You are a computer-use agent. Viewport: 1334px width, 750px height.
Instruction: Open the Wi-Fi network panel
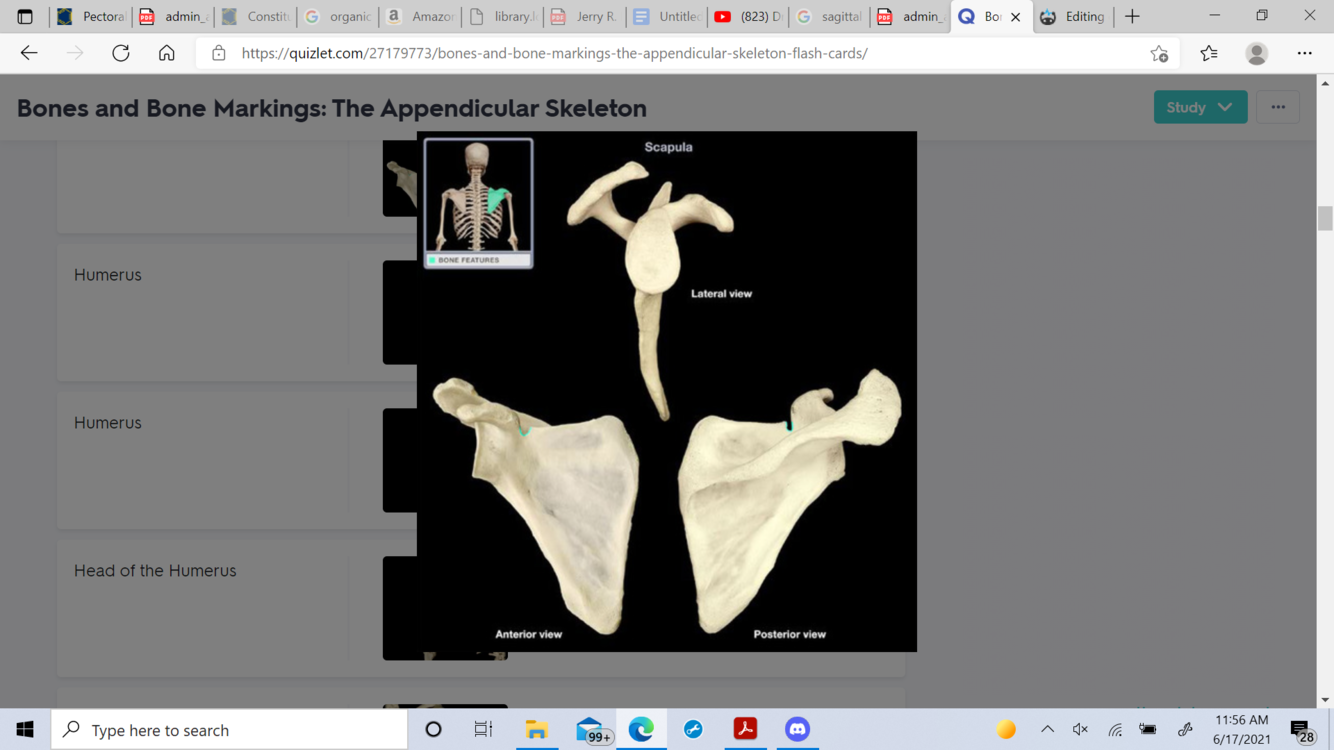click(1115, 730)
